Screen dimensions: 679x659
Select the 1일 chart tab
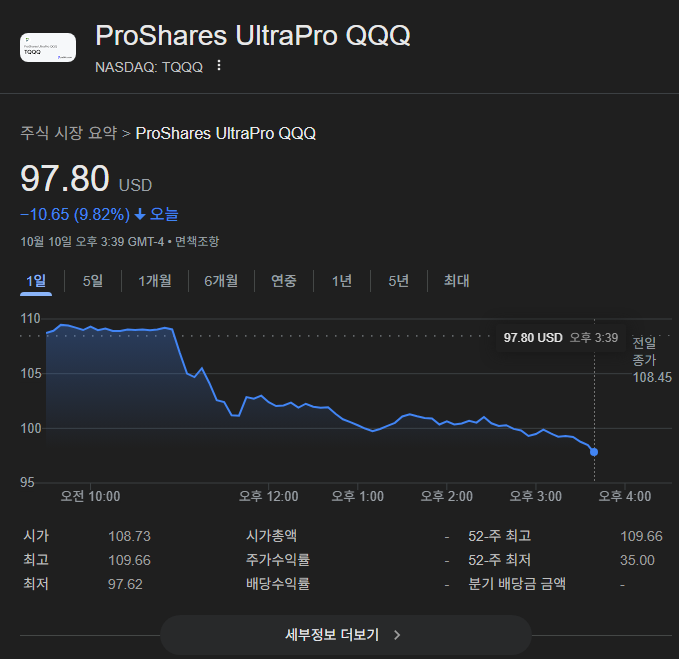point(36,281)
